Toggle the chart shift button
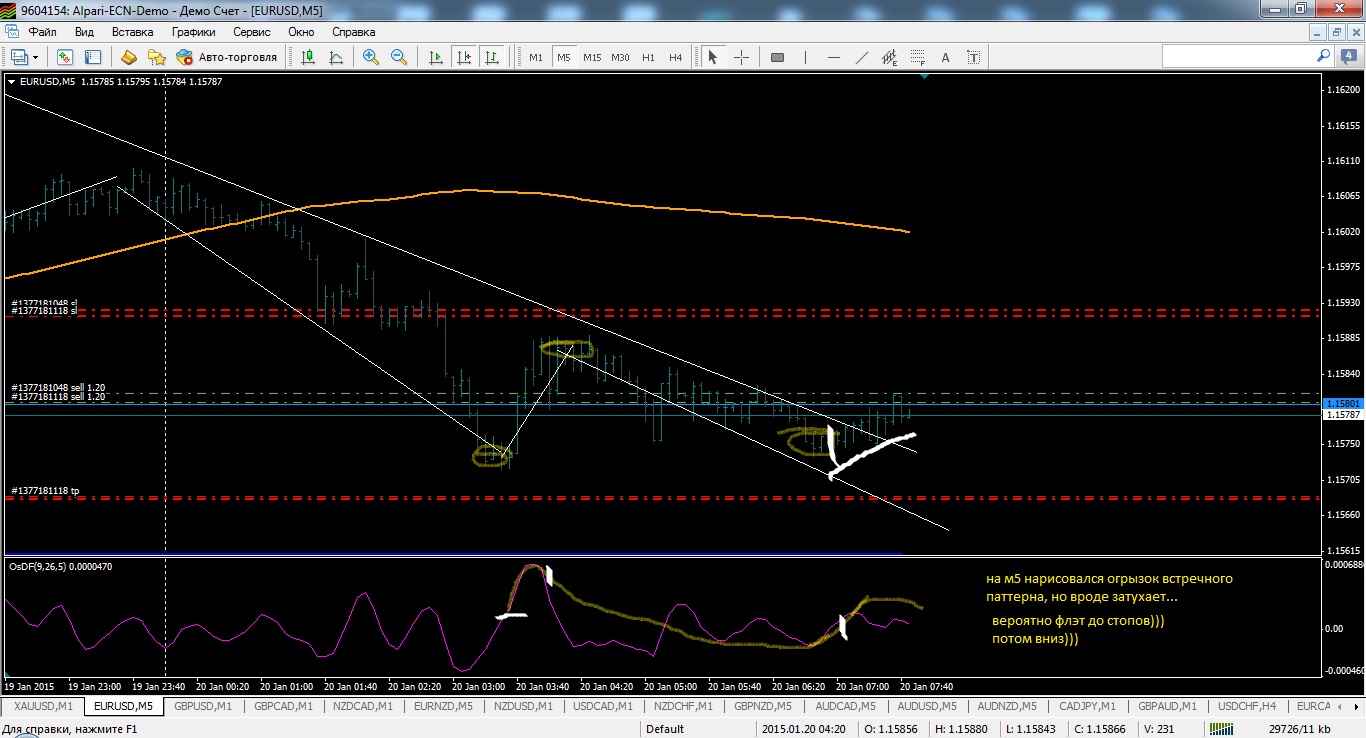1366x738 pixels. pyautogui.click(x=464, y=57)
